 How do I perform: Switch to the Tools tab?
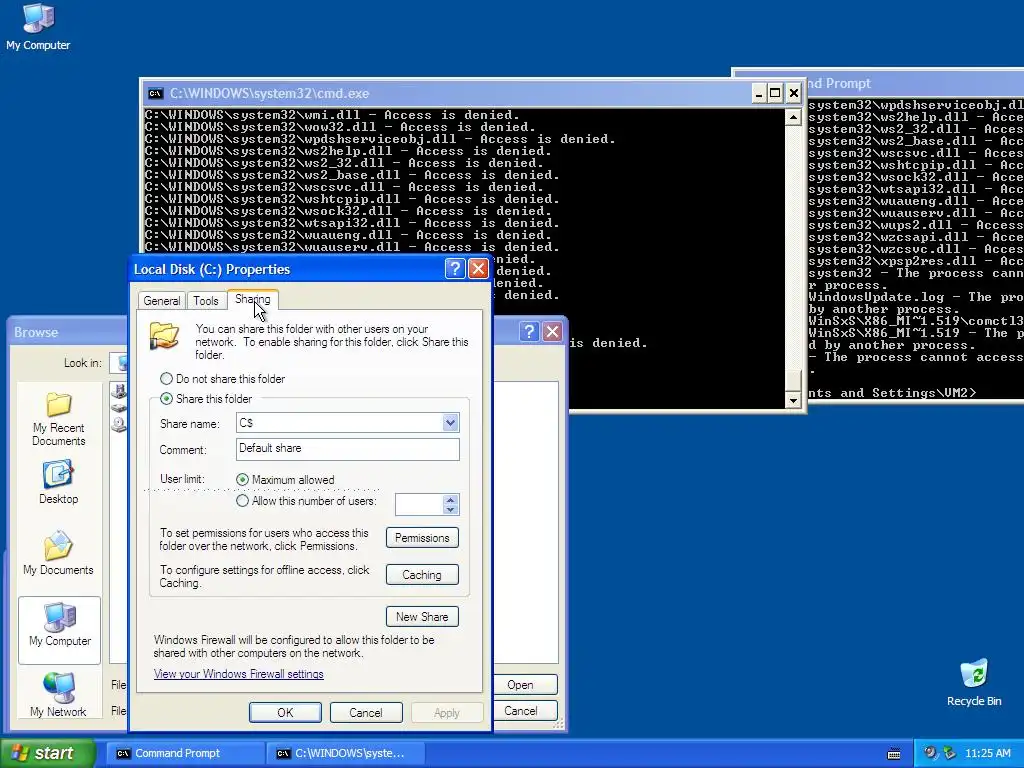tap(206, 300)
